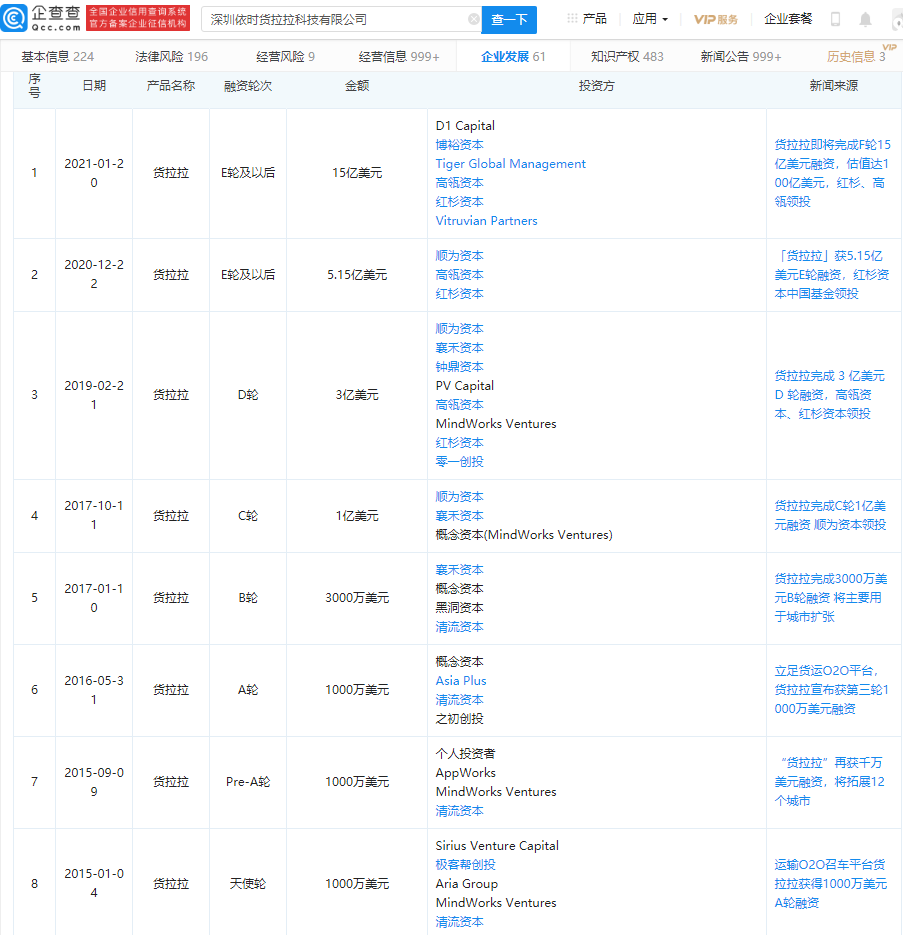Image resolution: width=903 pixels, height=935 pixels.
Task: Open 清流资本 link in Pre-A轮 row
Action: point(459,811)
